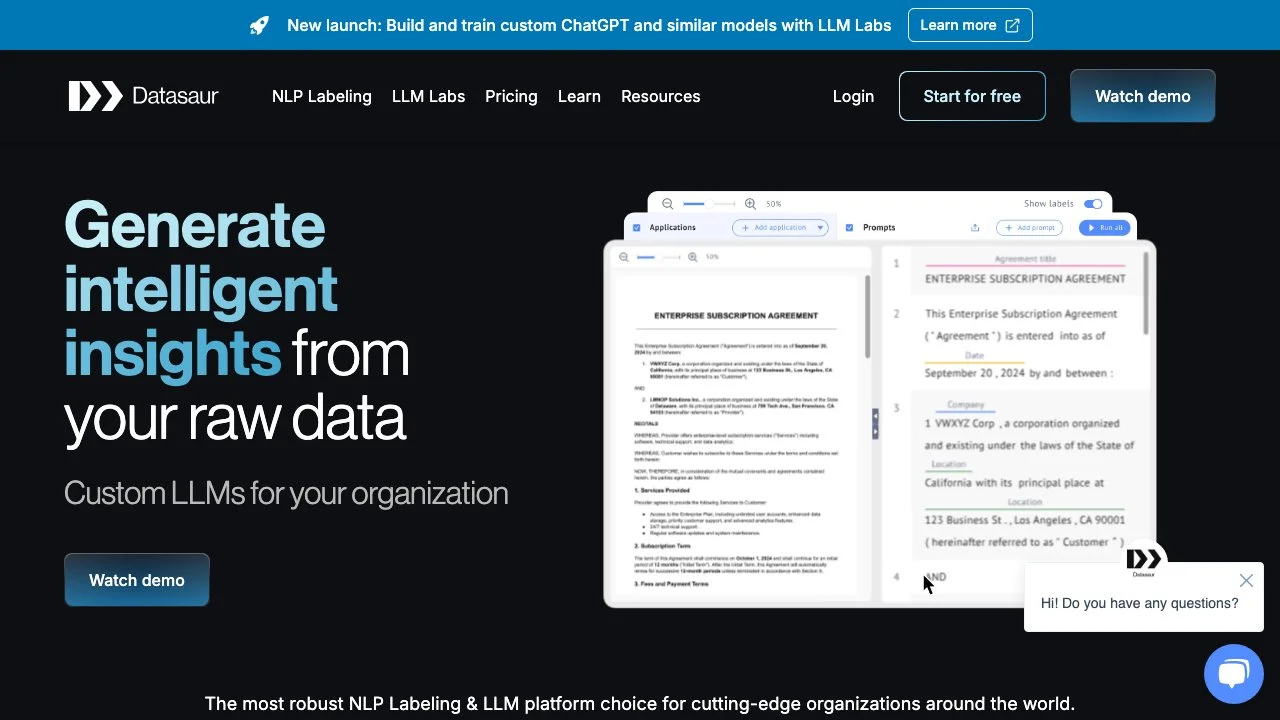Click the Watch demo button in the header
1280x720 pixels.
1143,96
